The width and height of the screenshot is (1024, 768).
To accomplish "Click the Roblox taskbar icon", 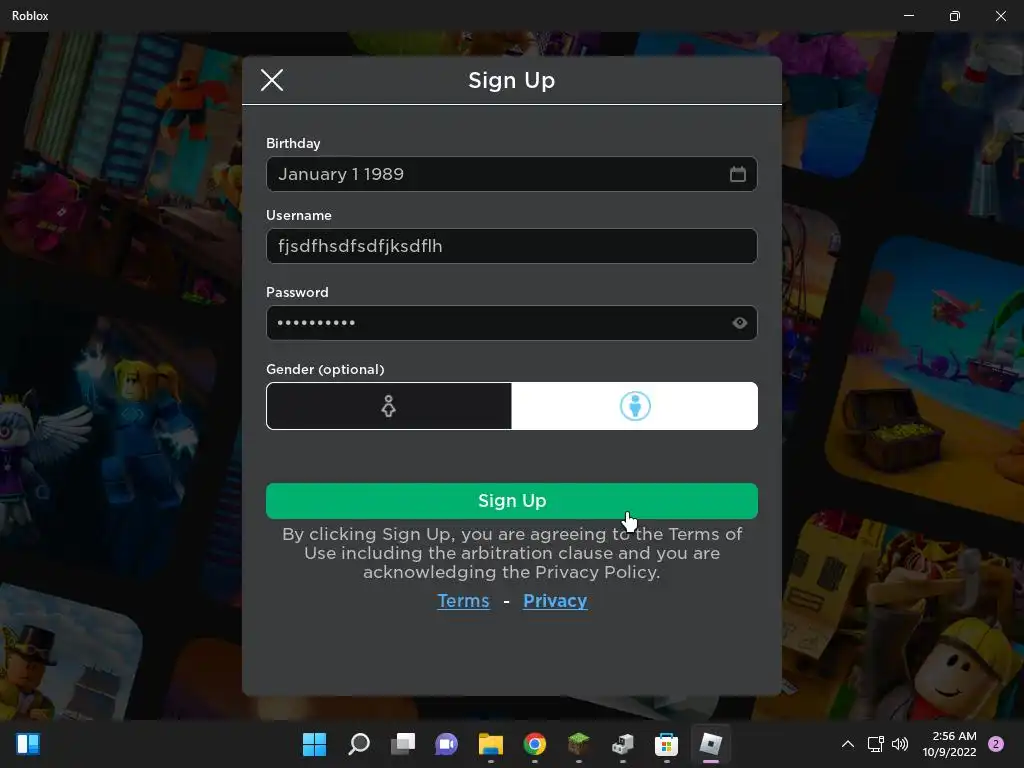I will [x=711, y=744].
